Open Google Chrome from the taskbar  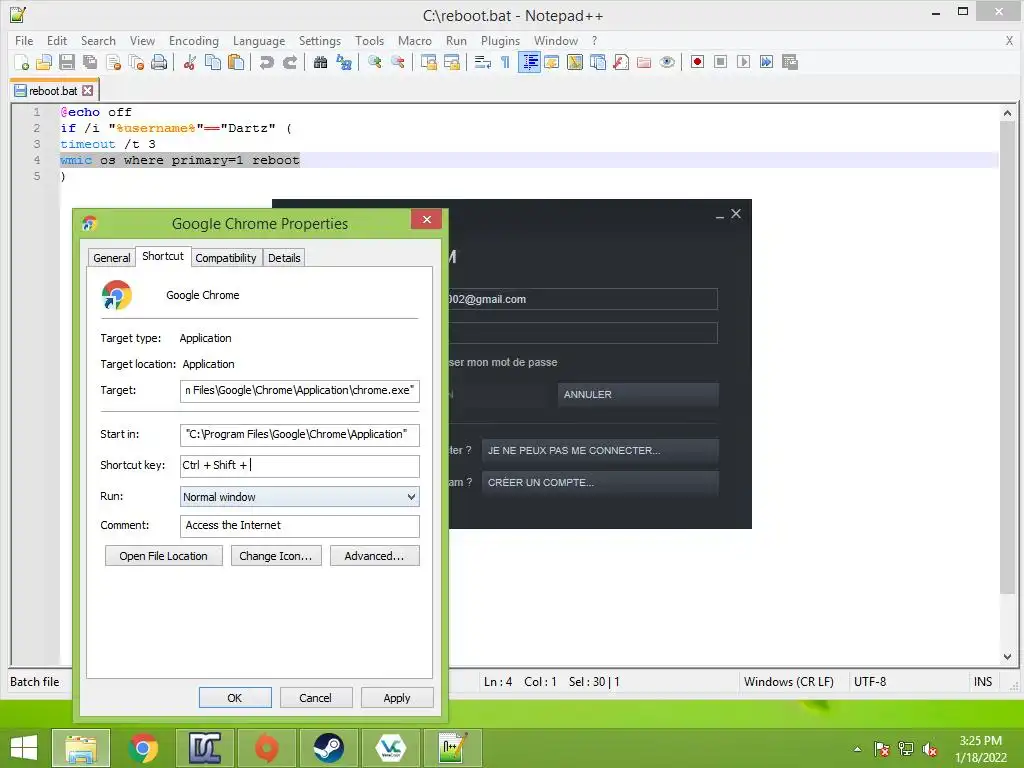(144, 748)
